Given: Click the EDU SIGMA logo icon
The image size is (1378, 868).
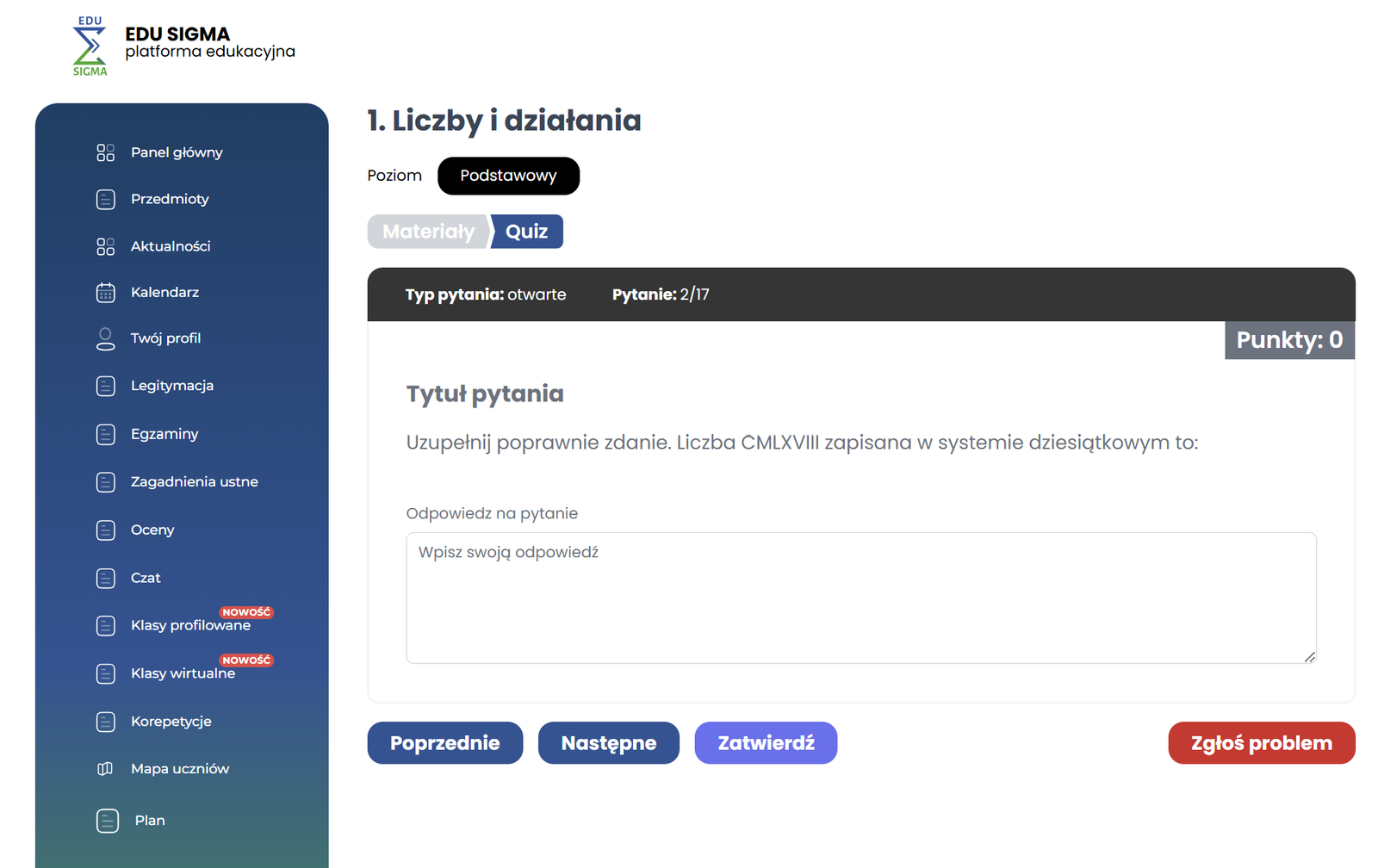Looking at the screenshot, I should point(90,46).
